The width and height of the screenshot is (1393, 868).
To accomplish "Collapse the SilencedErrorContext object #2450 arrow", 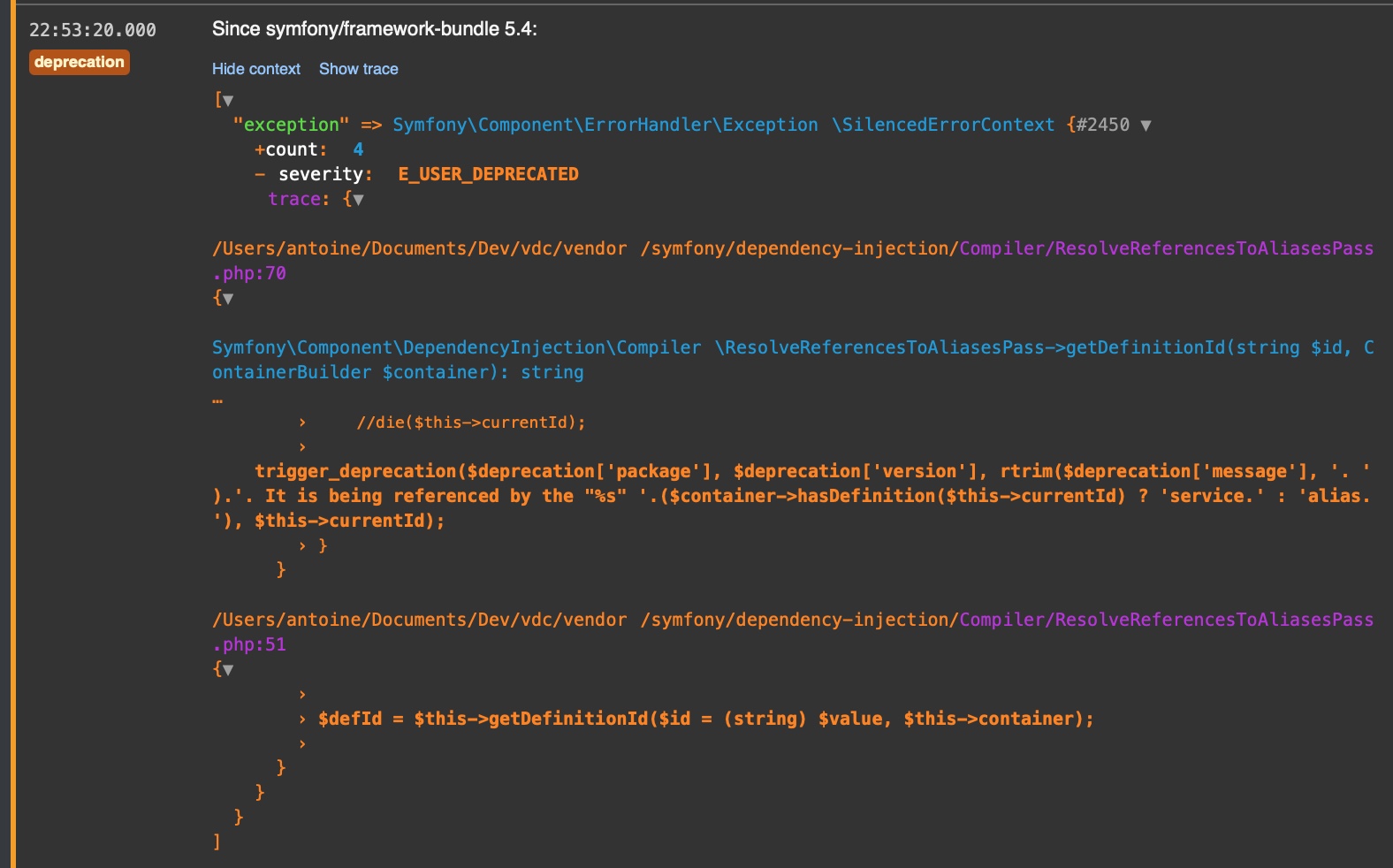I will tap(1146, 126).
